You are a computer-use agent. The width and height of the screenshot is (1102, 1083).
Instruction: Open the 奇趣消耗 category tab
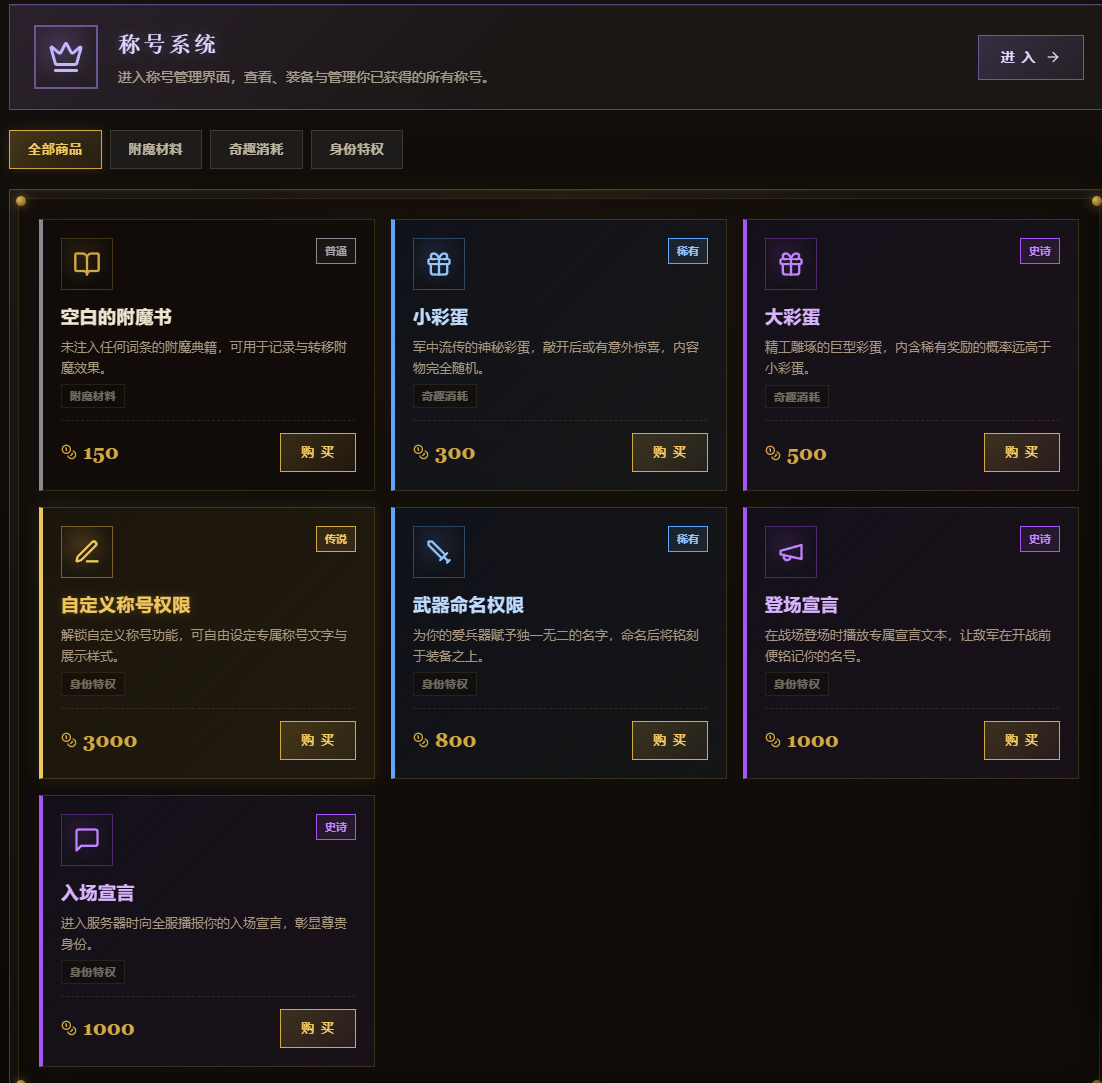(257, 150)
